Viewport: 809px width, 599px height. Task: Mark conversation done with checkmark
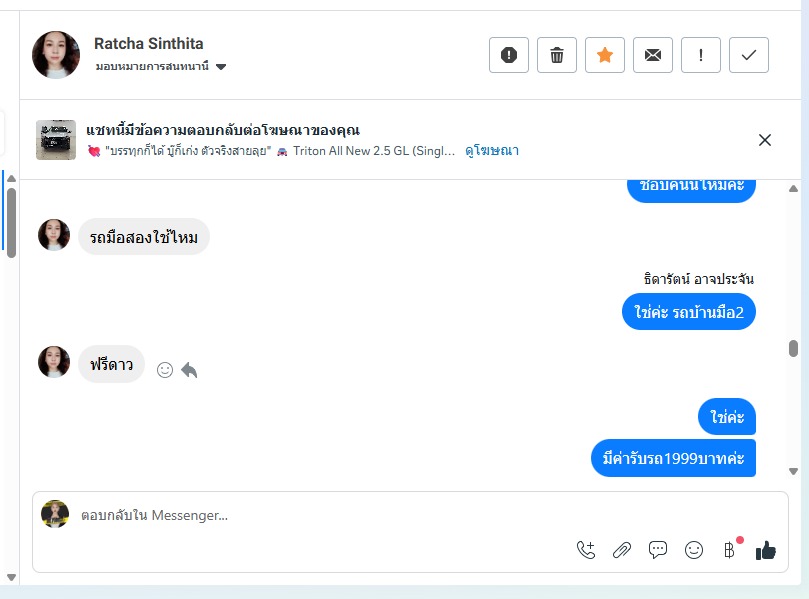click(x=749, y=55)
